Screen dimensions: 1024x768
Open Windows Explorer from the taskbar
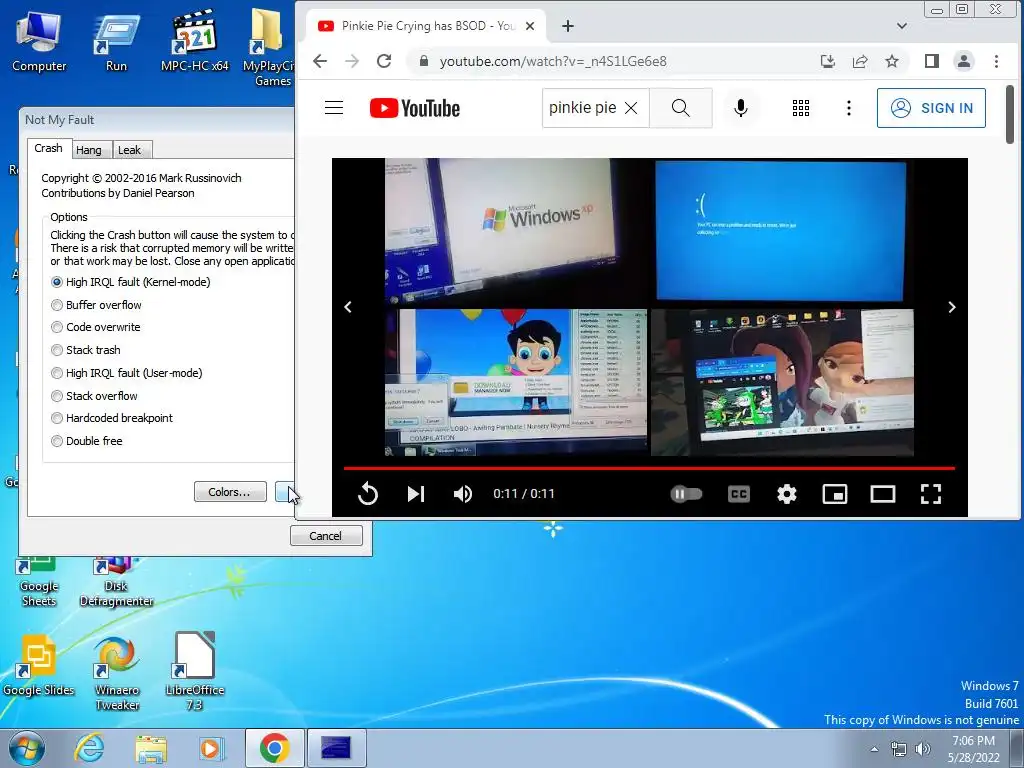(151, 748)
